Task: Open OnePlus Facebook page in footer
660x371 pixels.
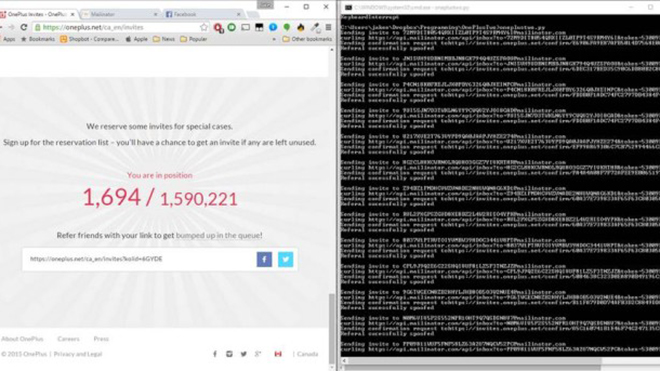Action: pyautogui.click(x=215, y=354)
